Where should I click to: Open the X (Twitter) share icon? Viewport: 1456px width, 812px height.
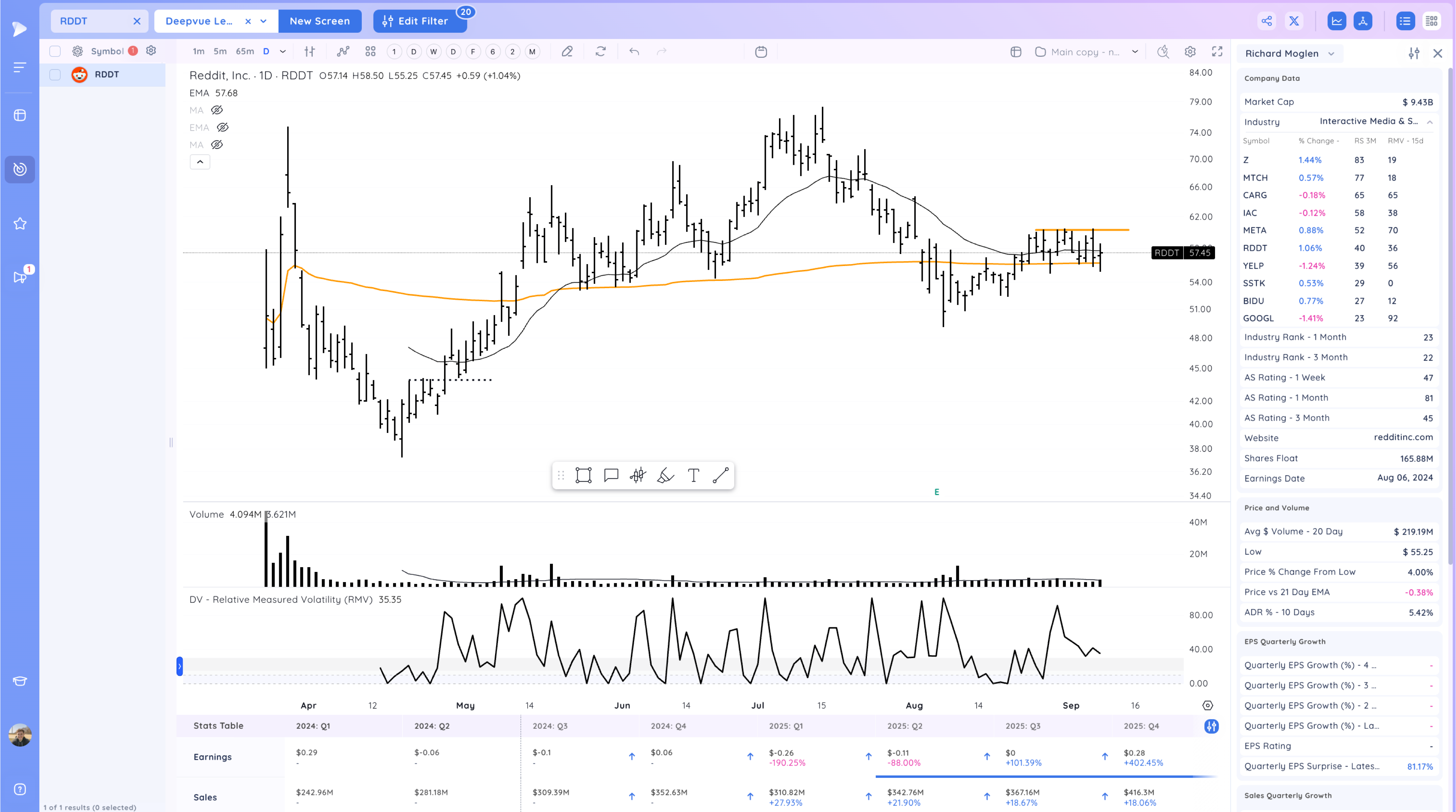pos(1294,21)
